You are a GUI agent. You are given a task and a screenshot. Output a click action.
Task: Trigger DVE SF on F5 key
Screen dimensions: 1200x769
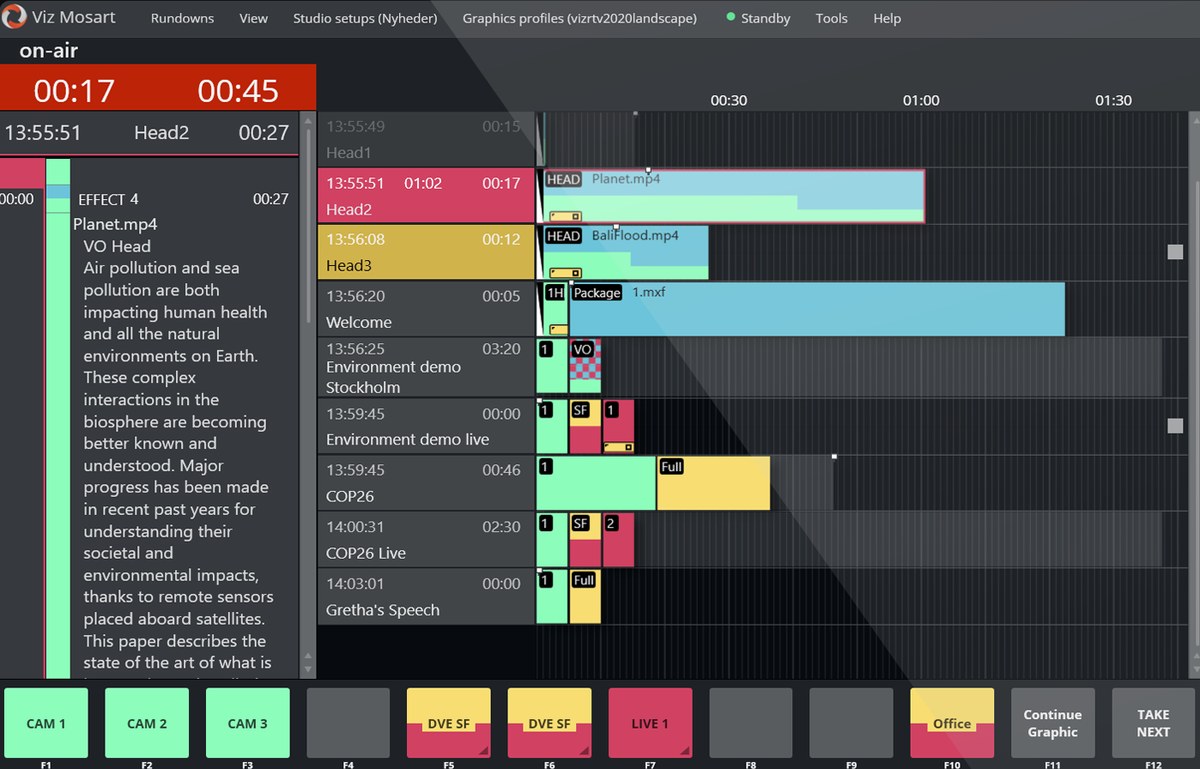point(449,723)
